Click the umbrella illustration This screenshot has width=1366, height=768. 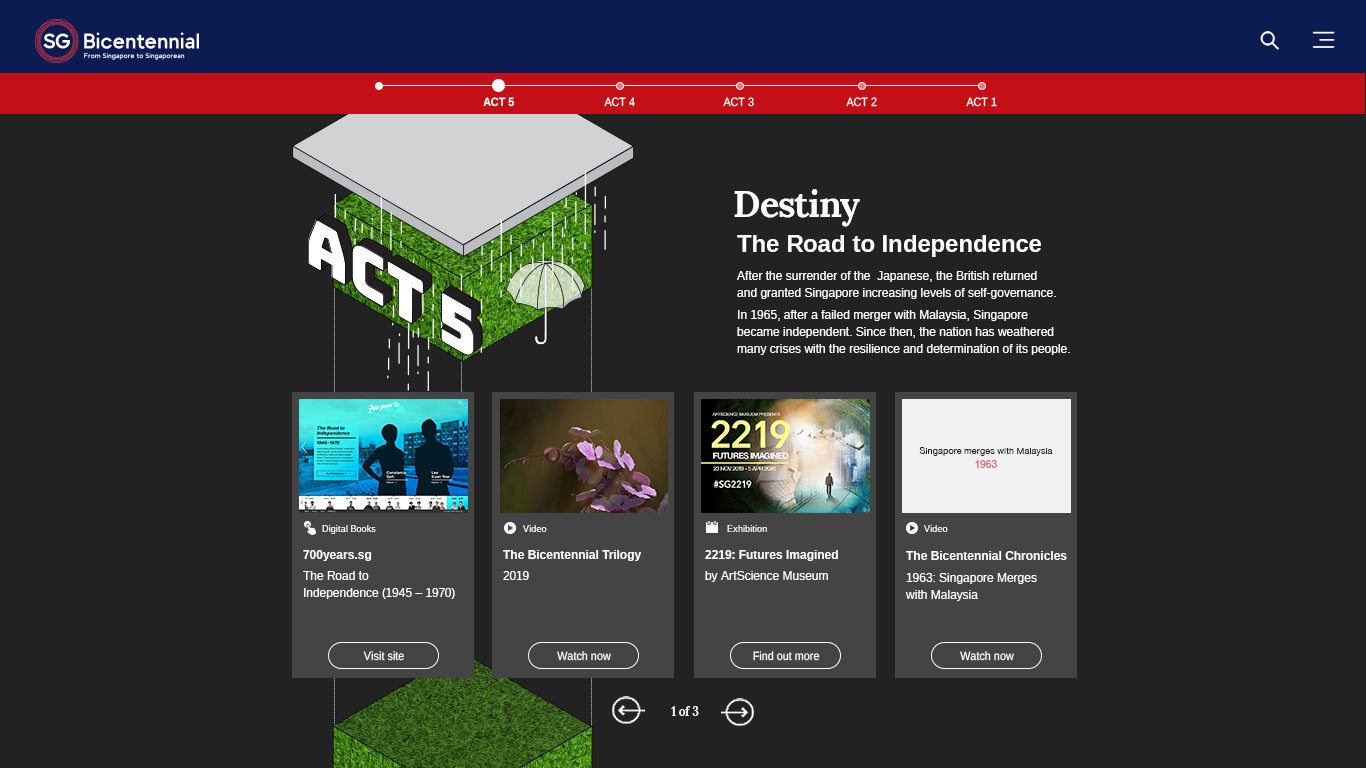coord(545,300)
